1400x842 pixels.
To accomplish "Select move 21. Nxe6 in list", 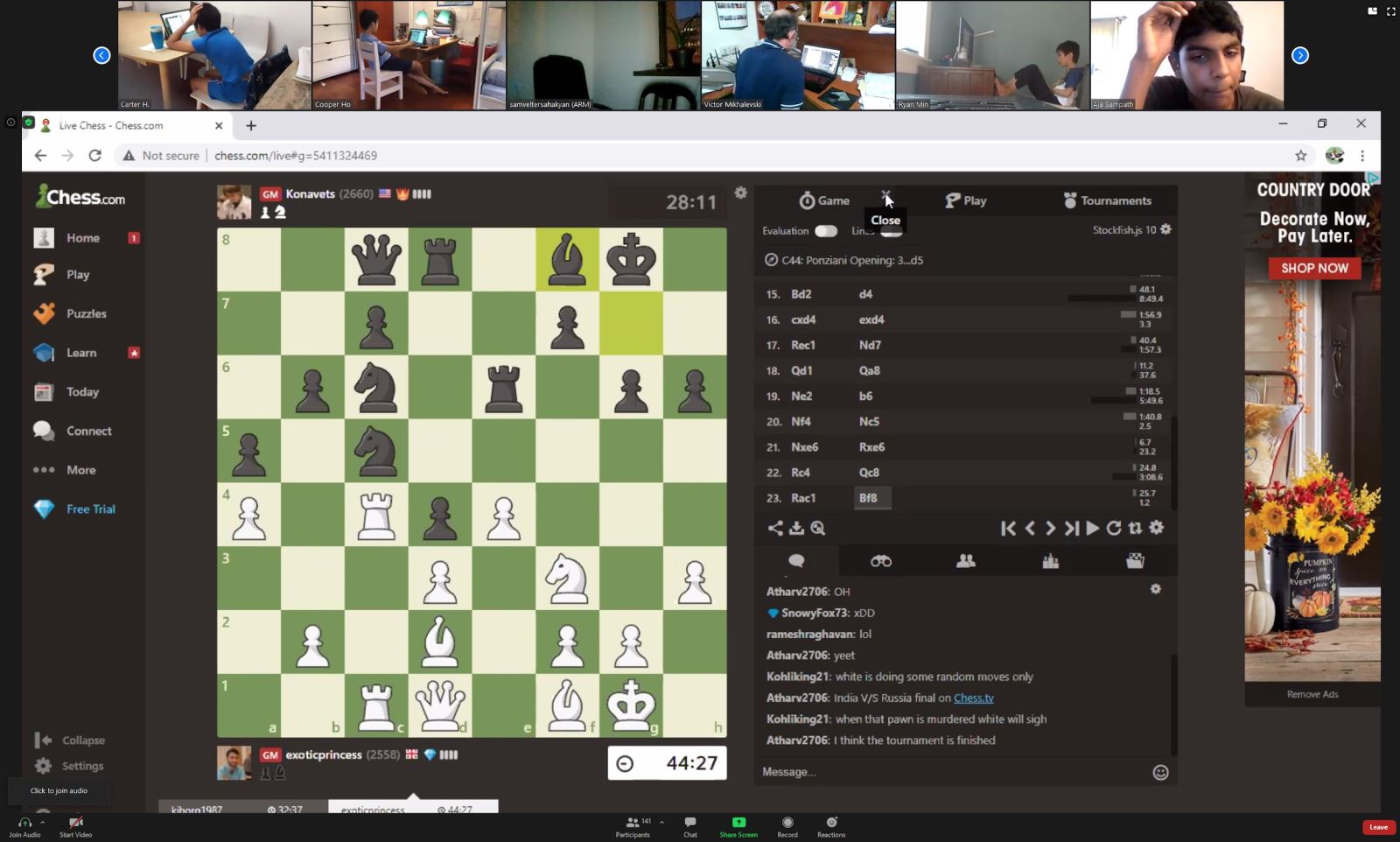I will 804,447.
